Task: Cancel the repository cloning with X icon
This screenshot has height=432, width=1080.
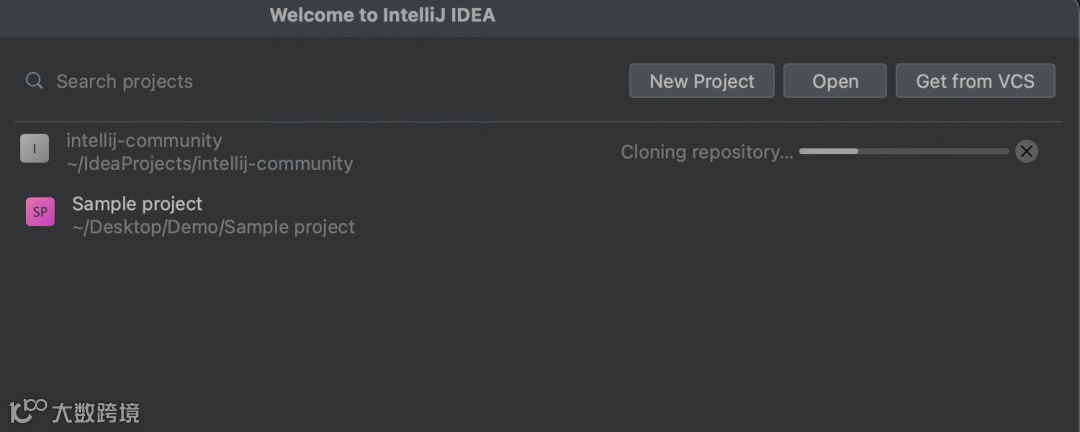Action: 1026,152
